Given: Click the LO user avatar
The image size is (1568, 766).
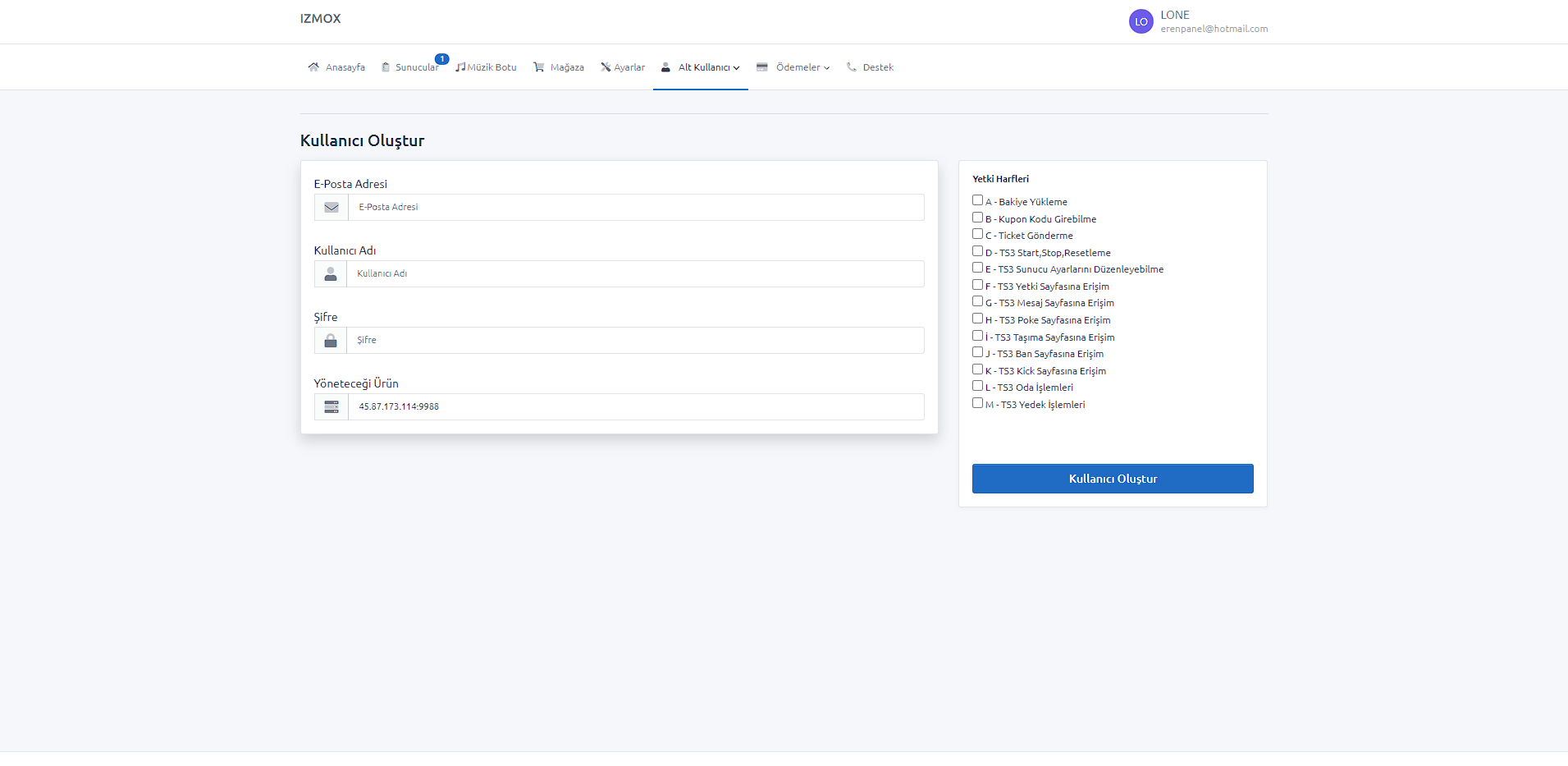Looking at the screenshot, I should (1141, 21).
